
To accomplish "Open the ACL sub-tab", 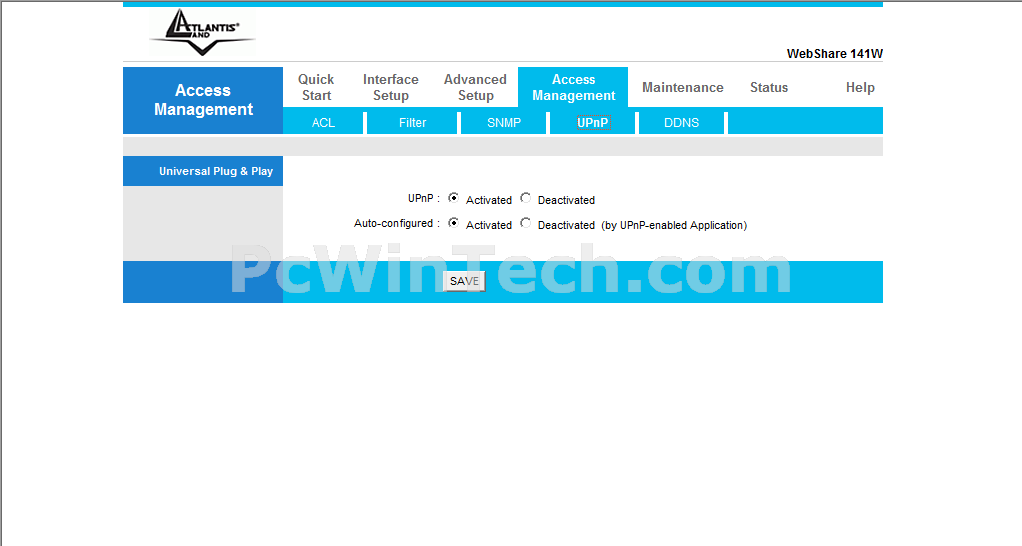I will tap(323, 122).
